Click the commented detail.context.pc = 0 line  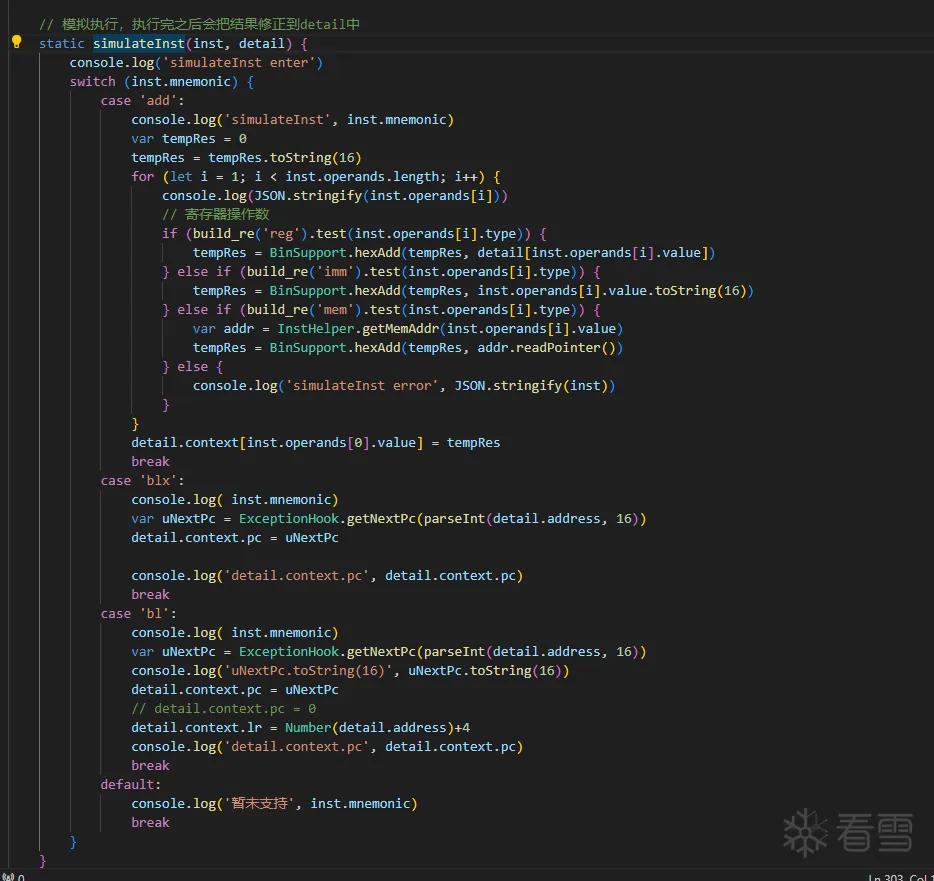pyautogui.click(x=223, y=709)
